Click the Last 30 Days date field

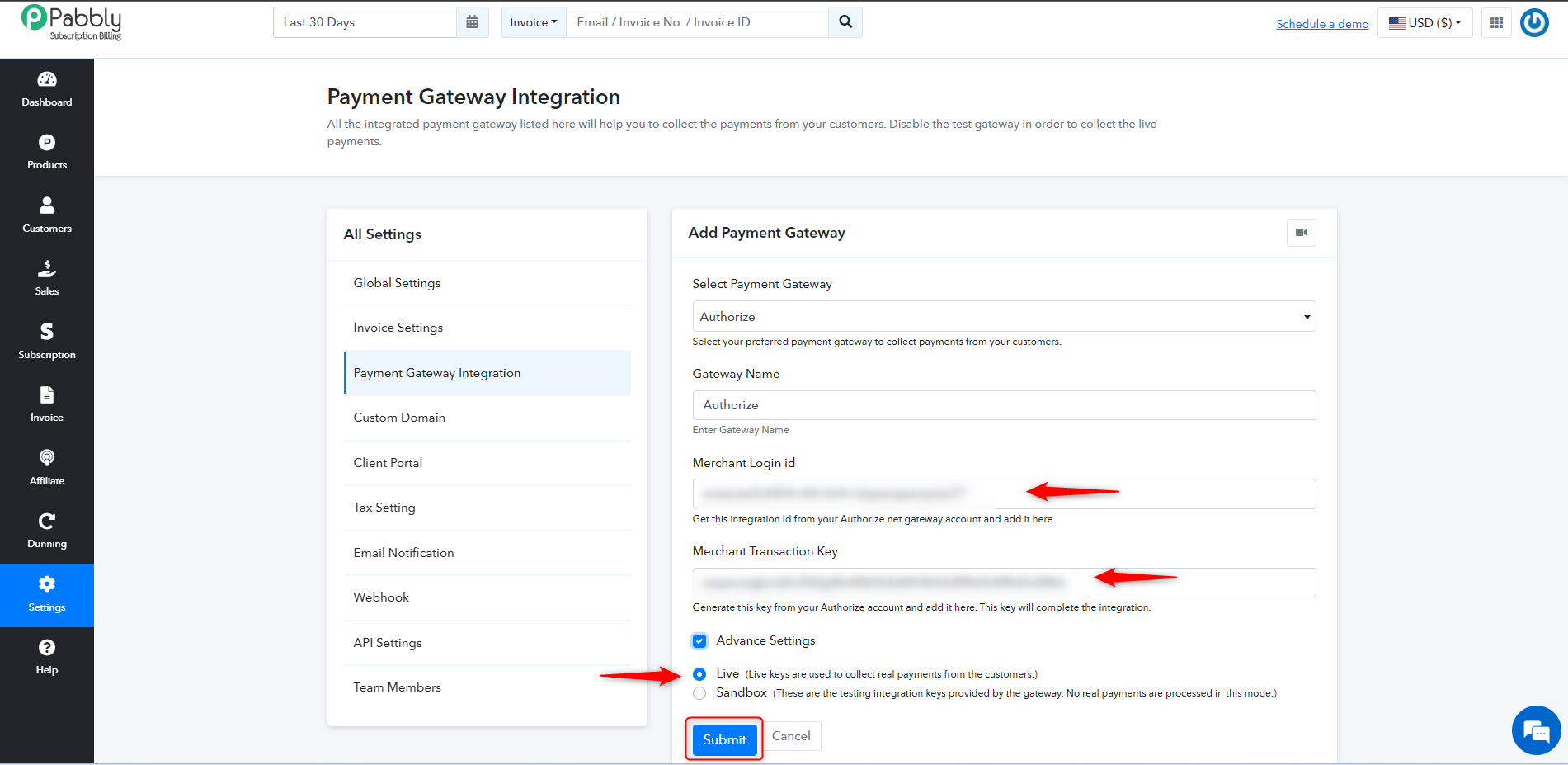[x=365, y=22]
